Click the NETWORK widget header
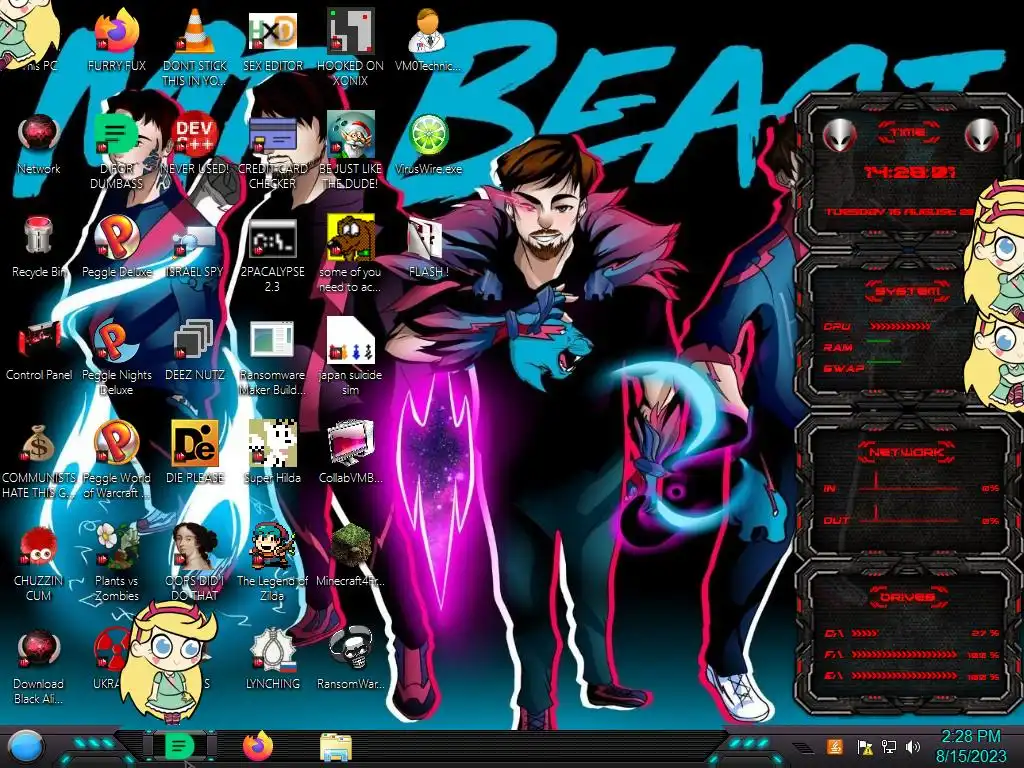The width and height of the screenshot is (1024, 768). (908, 452)
